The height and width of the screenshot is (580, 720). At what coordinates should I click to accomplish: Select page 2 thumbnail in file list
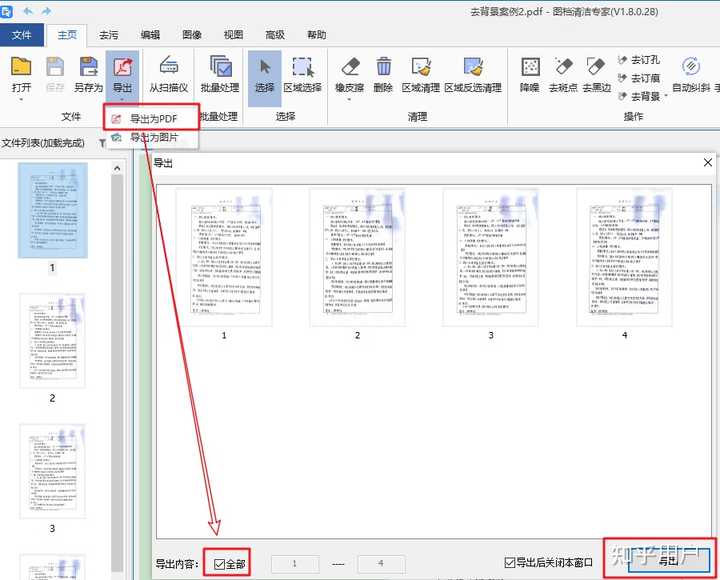(52, 341)
